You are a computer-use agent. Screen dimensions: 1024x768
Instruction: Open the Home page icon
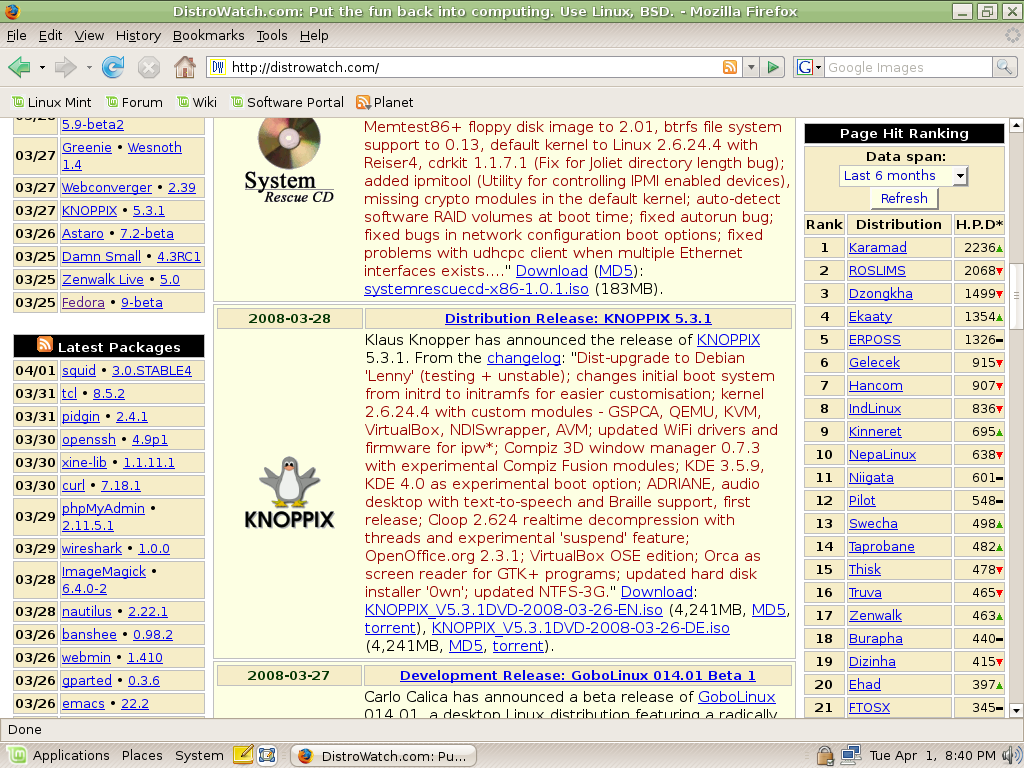click(x=185, y=67)
